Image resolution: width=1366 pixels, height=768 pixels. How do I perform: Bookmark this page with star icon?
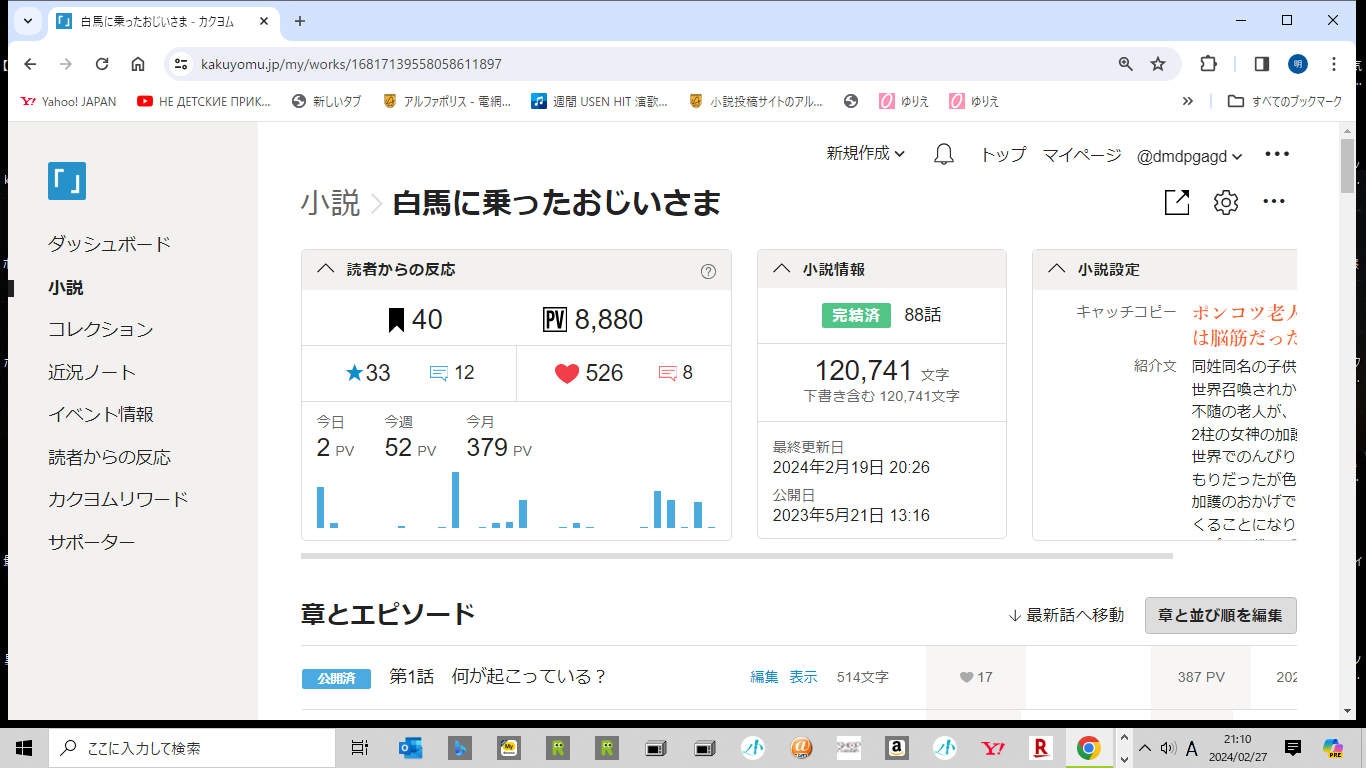click(1158, 64)
